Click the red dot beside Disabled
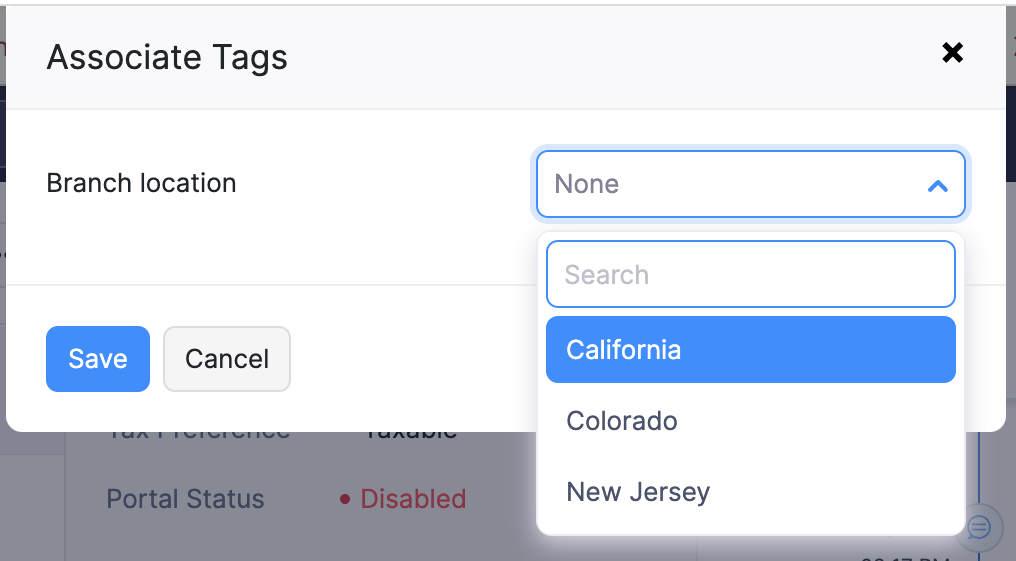The width and height of the screenshot is (1016, 561). tap(345, 499)
